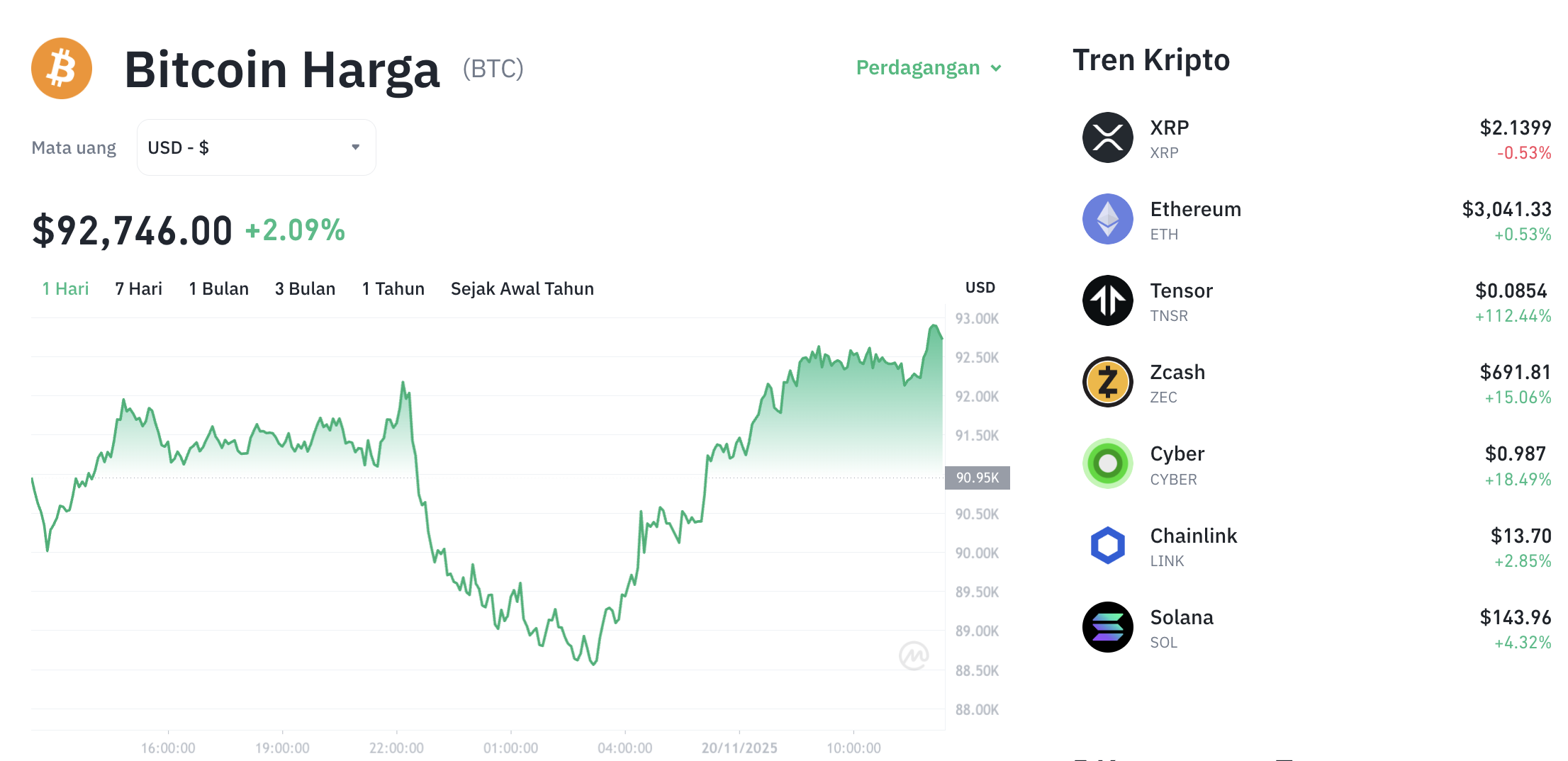Switch to the 7 Hari chart view
Viewport: 1568px width, 761px height.
(138, 288)
